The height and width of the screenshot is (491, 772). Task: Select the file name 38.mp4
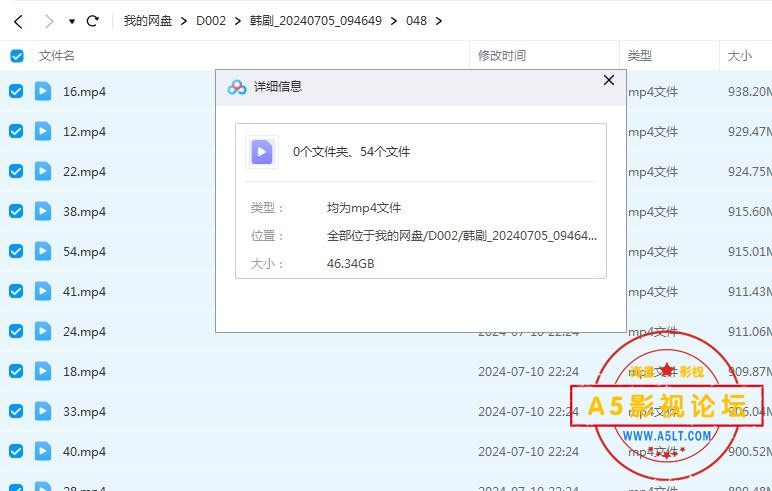tap(84, 211)
